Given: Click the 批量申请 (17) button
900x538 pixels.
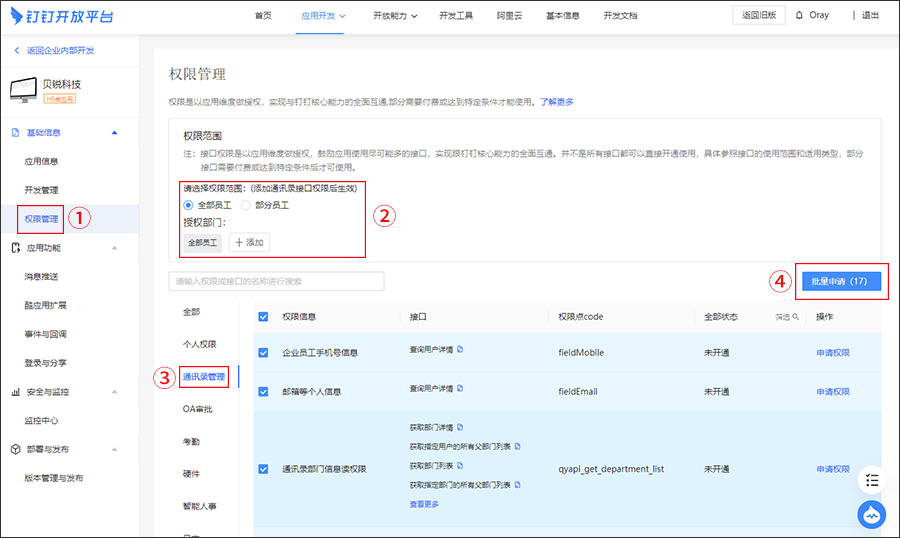Looking at the screenshot, I should point(844,282).
